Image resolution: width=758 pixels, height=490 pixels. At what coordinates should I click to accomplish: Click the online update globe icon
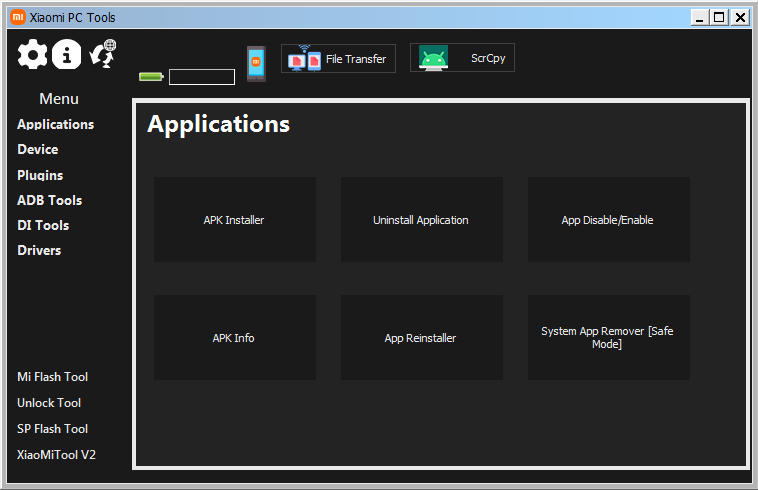tap(103, 54)
